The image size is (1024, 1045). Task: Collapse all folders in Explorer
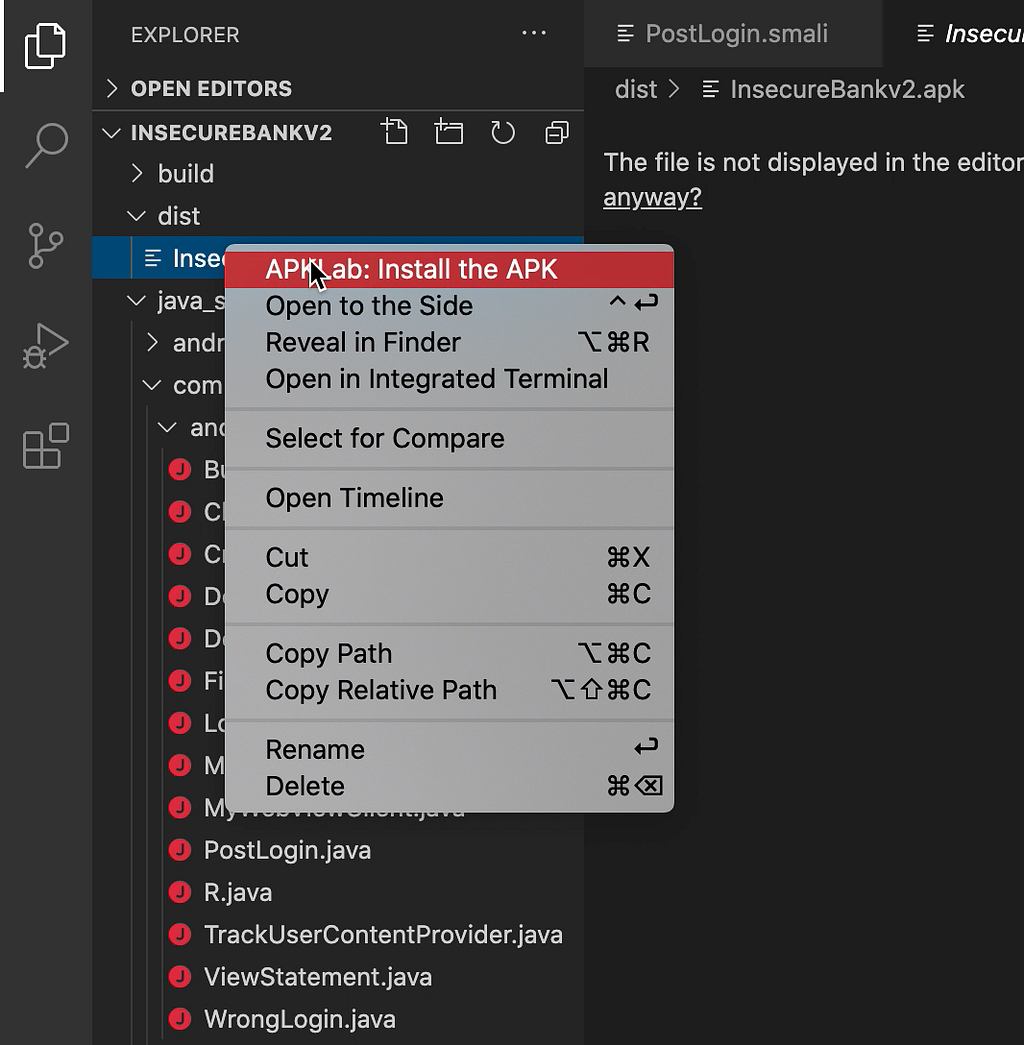pyautogui.click(x=557, y=132)
